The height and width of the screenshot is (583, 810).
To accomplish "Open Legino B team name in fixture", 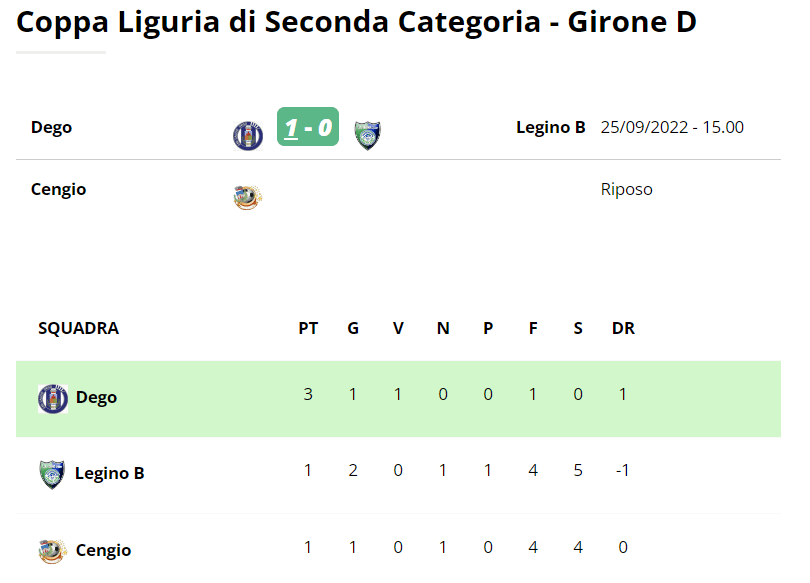I will point(551,128).
